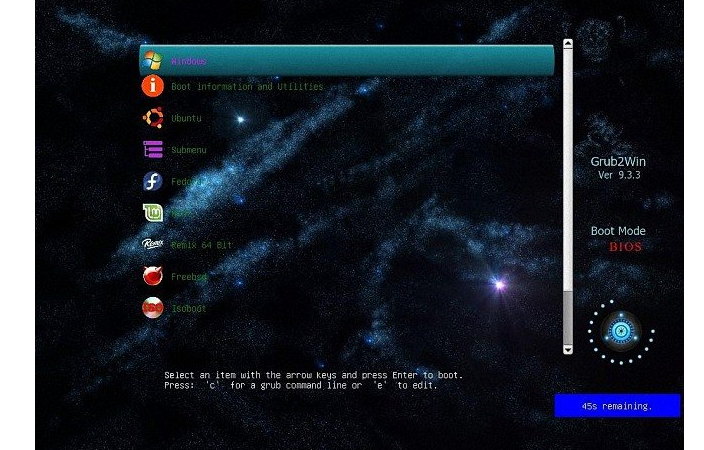Select Boot Information and Utilities entry
This screenshot has height=450, width=704.
click(247, 87)
